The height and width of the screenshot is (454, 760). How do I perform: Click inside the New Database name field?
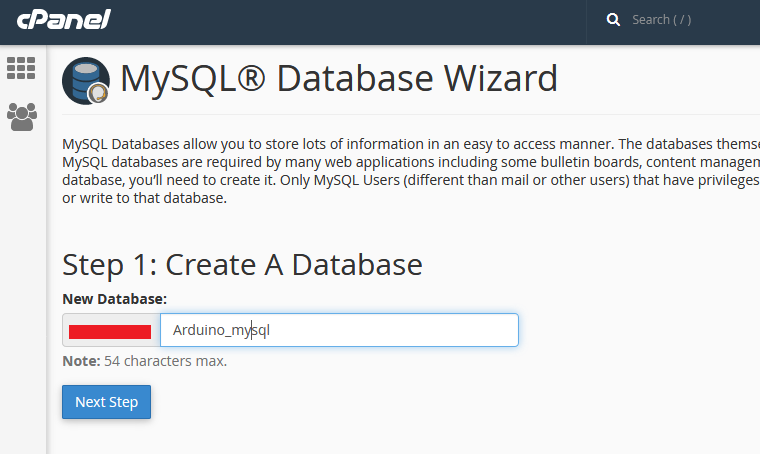(400, 330)
